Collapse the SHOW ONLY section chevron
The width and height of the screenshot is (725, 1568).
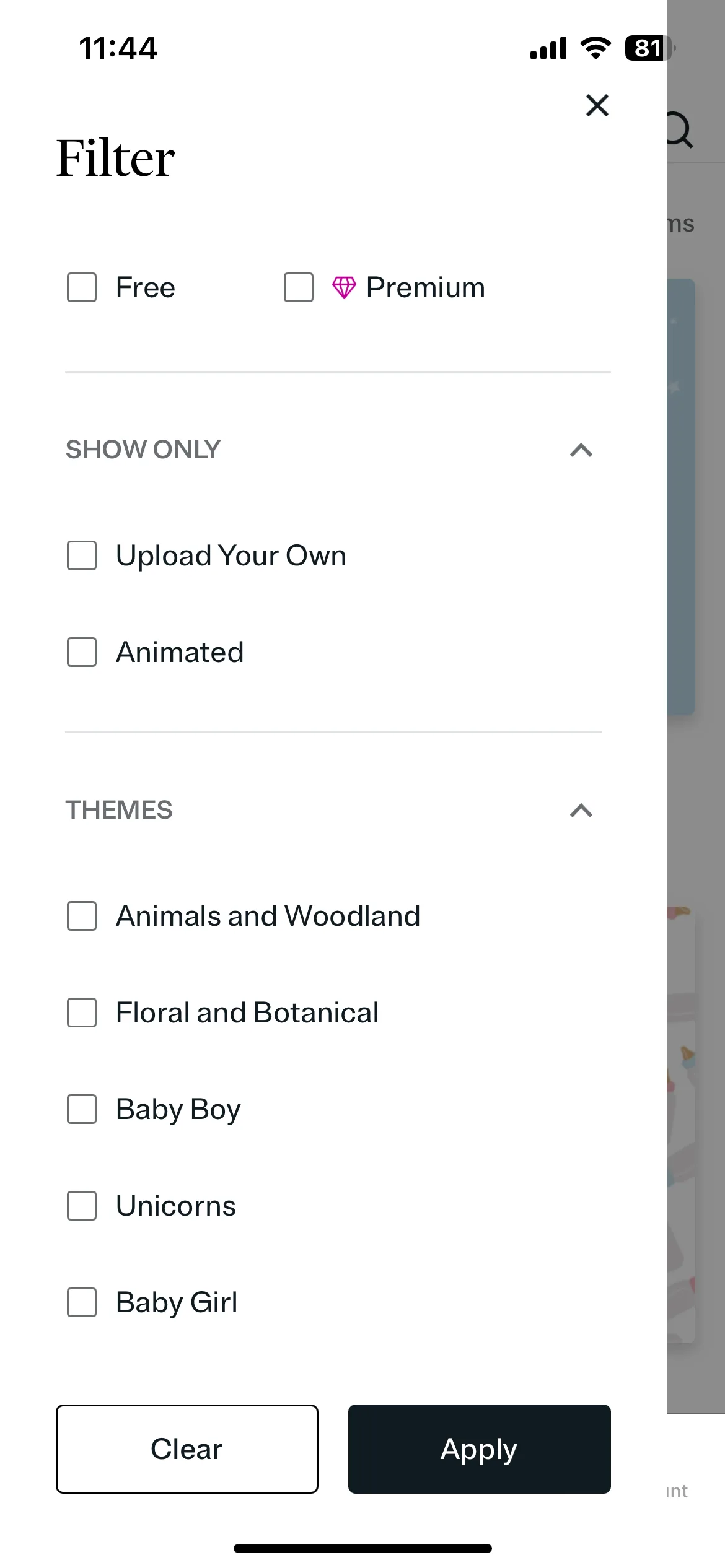pyautogui.click(x=581, y=450)
